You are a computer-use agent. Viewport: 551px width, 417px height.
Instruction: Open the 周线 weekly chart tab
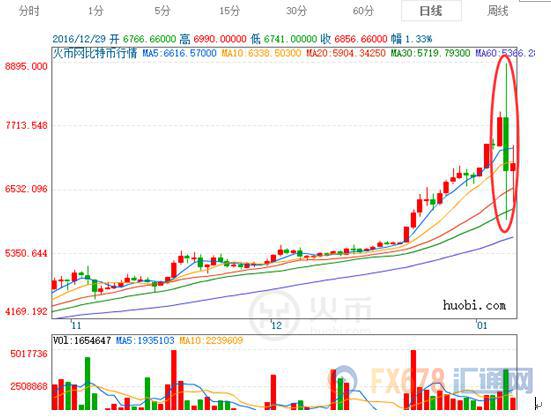498,11
